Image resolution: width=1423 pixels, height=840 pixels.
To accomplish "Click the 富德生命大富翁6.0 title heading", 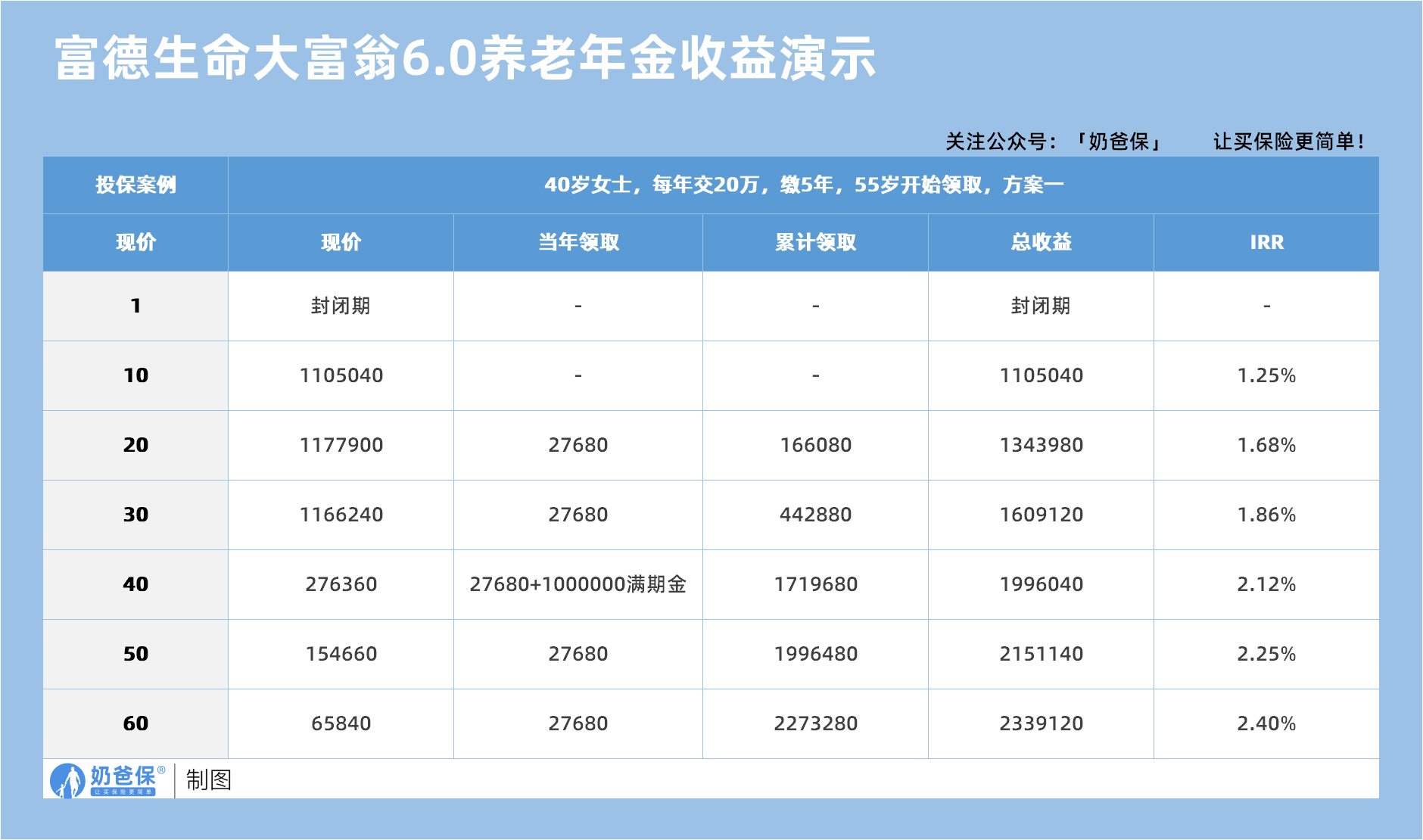I will tap(465, 59).
